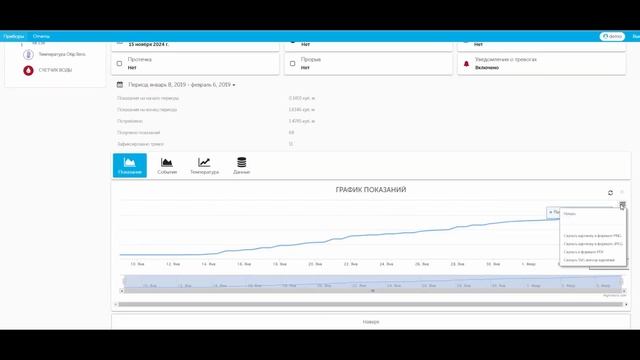This screenshot has height=360, width=640.
Task: Click the lower horizontal scrollbar left arrow
Action: click(x=116, y=304)
